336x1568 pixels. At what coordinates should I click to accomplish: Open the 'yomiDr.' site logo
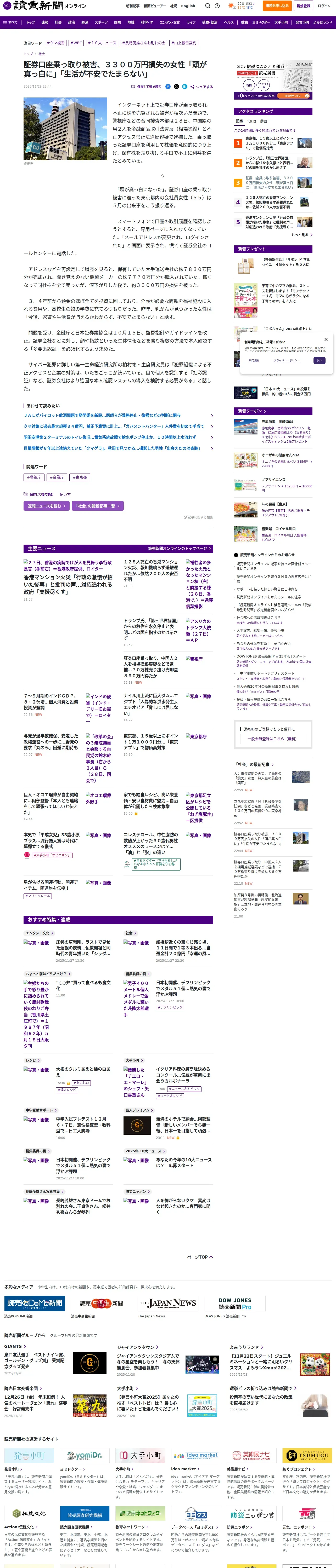[85, 1455]
